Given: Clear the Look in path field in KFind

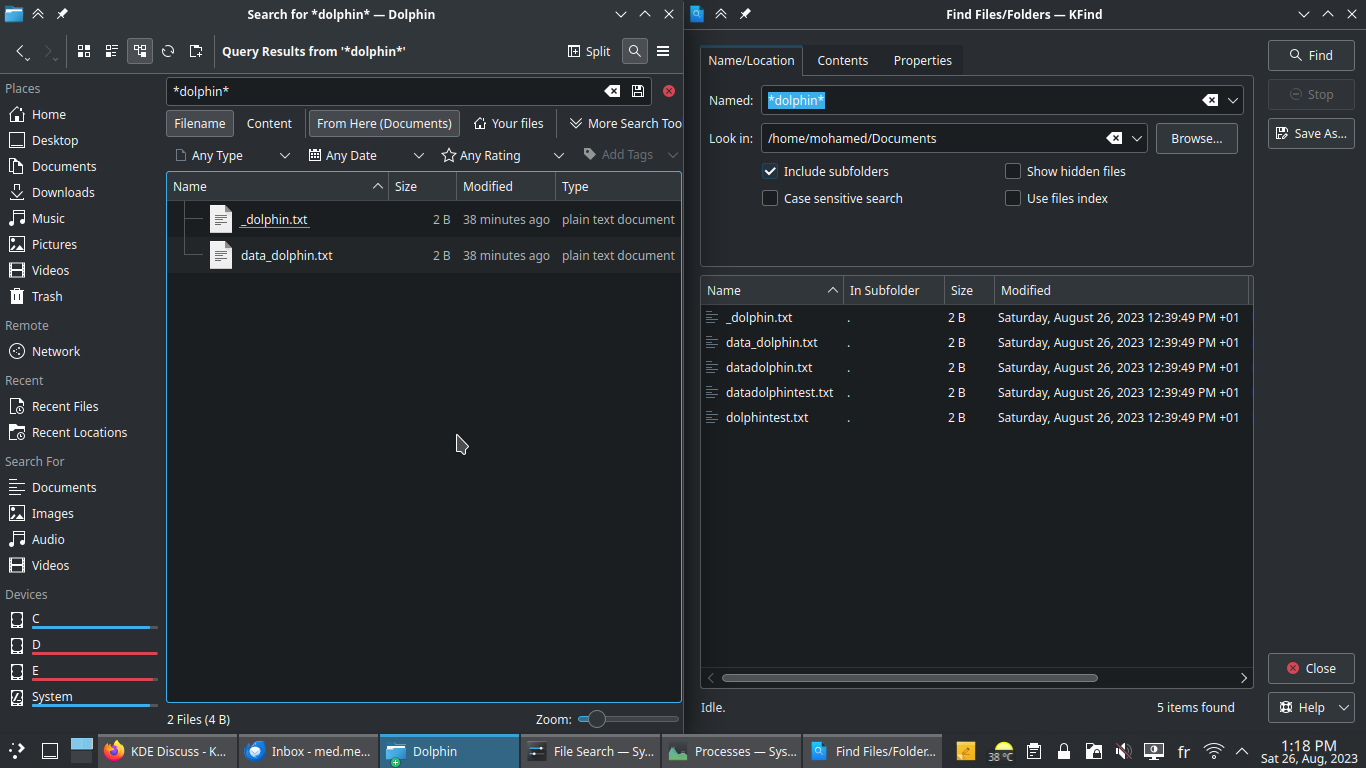Looking at the screenshot, I should tap(1114, 138).
